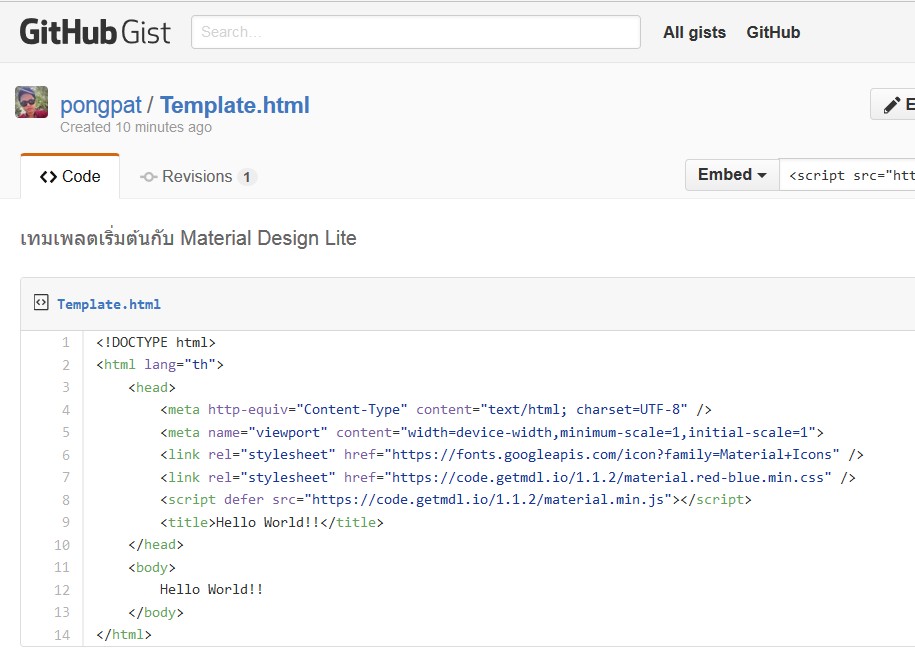Click line number 14 in the code view
This screenshot has width=915, height=658.
[x=61, y=634]
